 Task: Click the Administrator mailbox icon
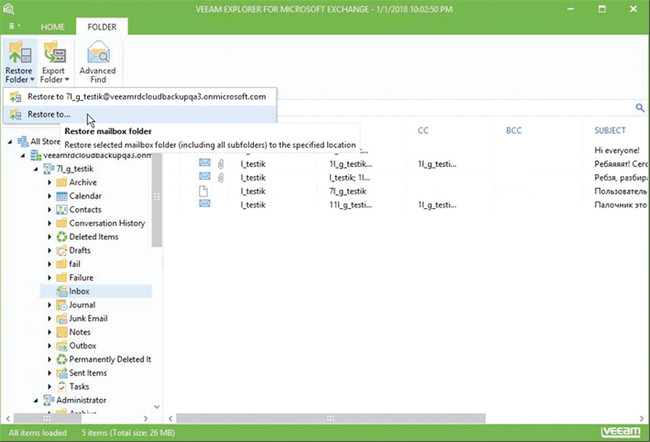49,400
